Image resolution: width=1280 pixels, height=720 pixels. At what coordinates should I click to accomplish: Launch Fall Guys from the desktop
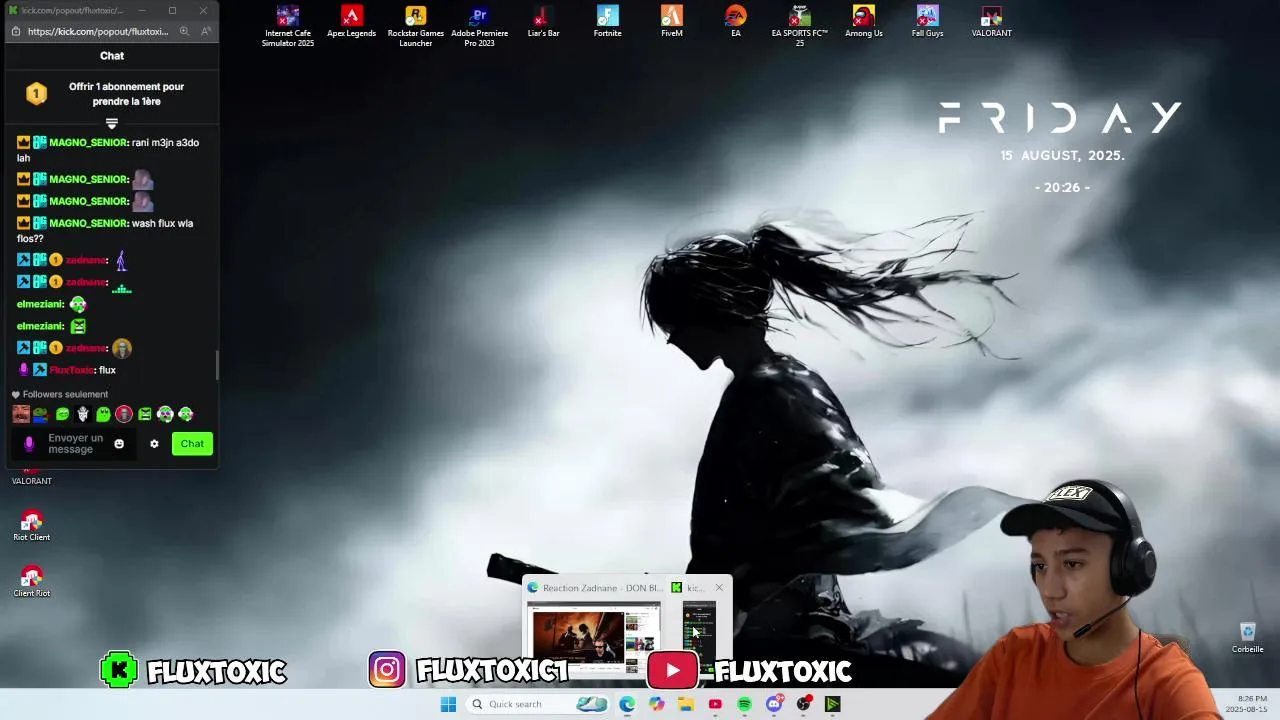click(x=927, y=22)
